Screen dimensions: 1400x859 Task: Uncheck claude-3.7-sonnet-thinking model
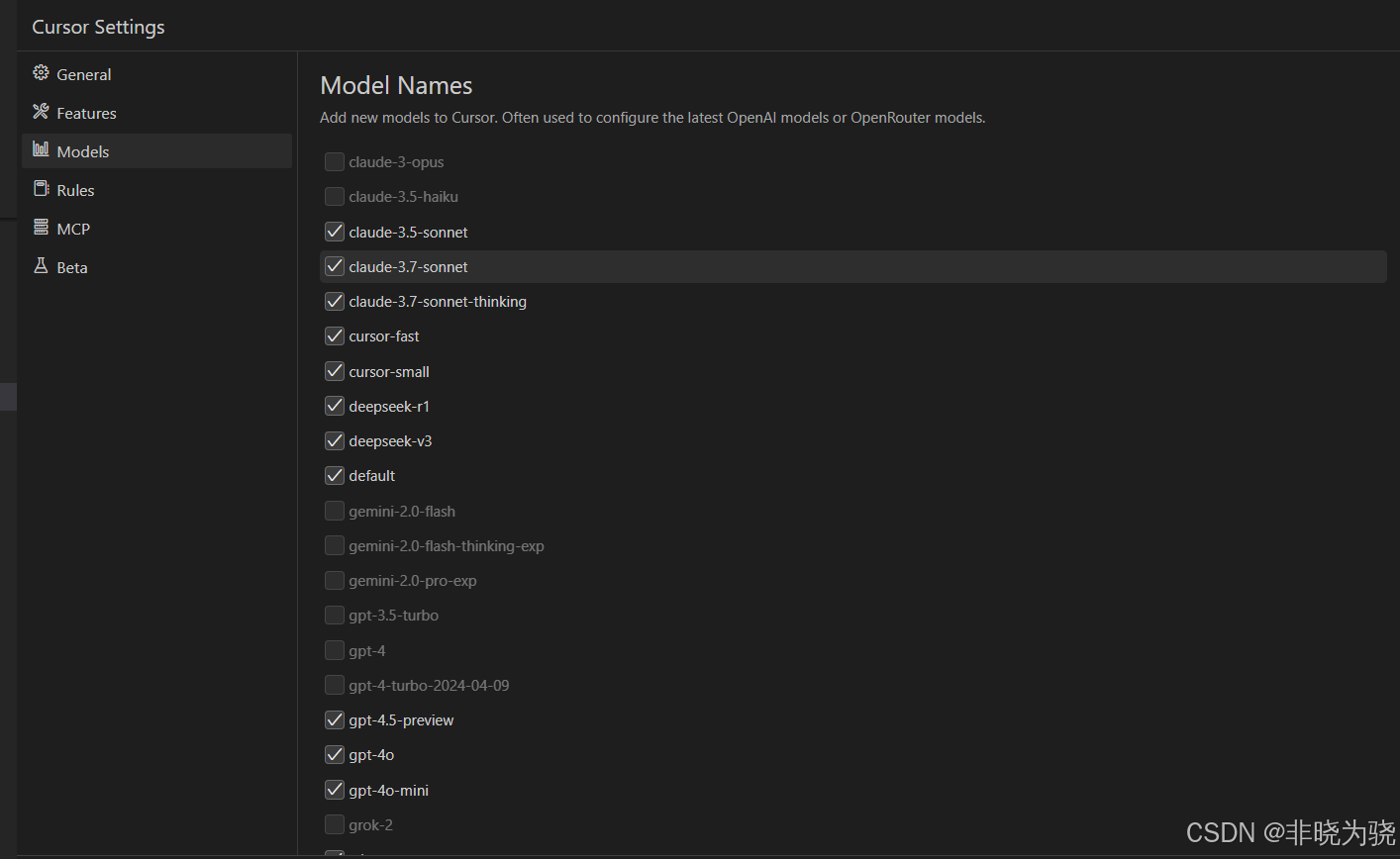pos(335,301)
